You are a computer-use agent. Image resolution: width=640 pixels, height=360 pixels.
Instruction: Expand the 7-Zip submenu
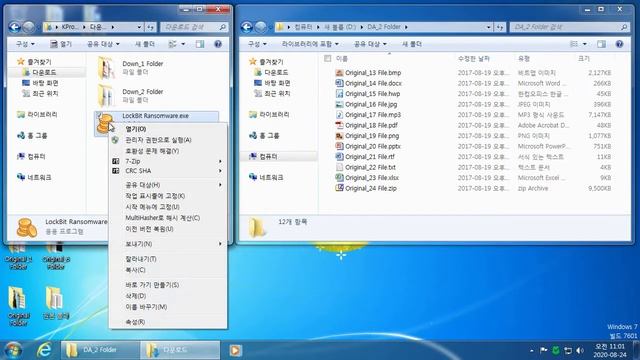(168, 161)
